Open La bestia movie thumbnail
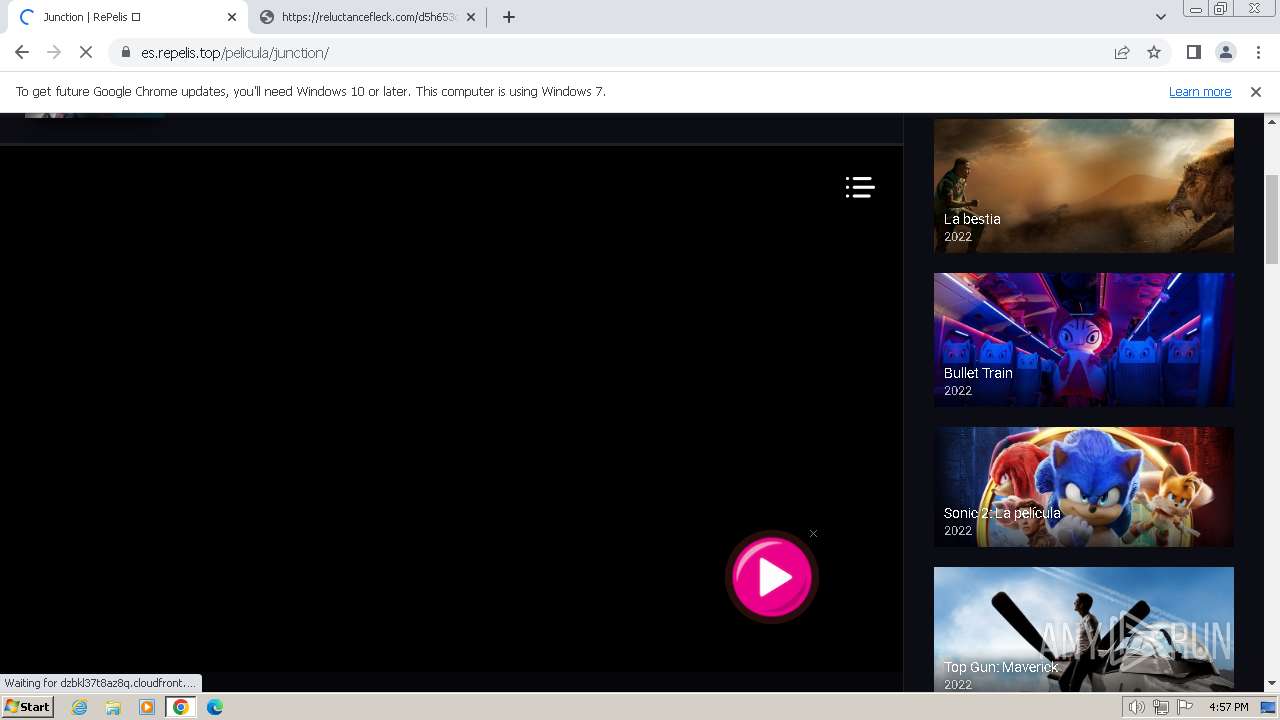Viewport: 1280px width, 720px height. [1084, 186]
